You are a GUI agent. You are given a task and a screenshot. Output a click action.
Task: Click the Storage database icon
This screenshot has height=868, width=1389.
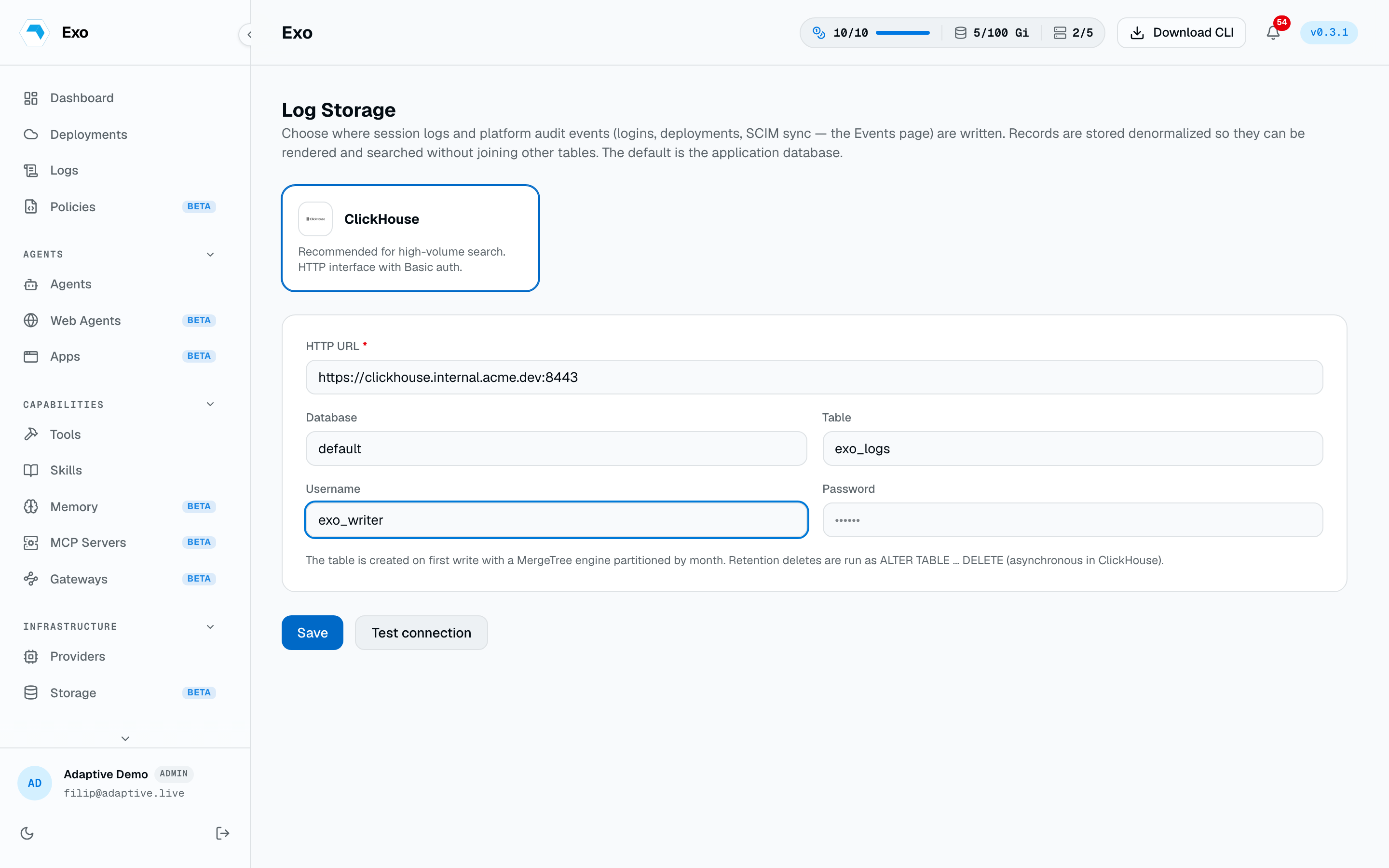pos(31,693)
